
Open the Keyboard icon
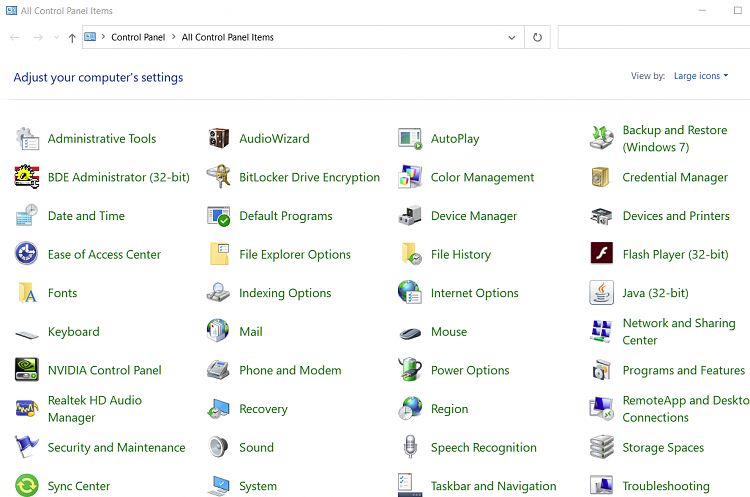(x=27, y=334)
